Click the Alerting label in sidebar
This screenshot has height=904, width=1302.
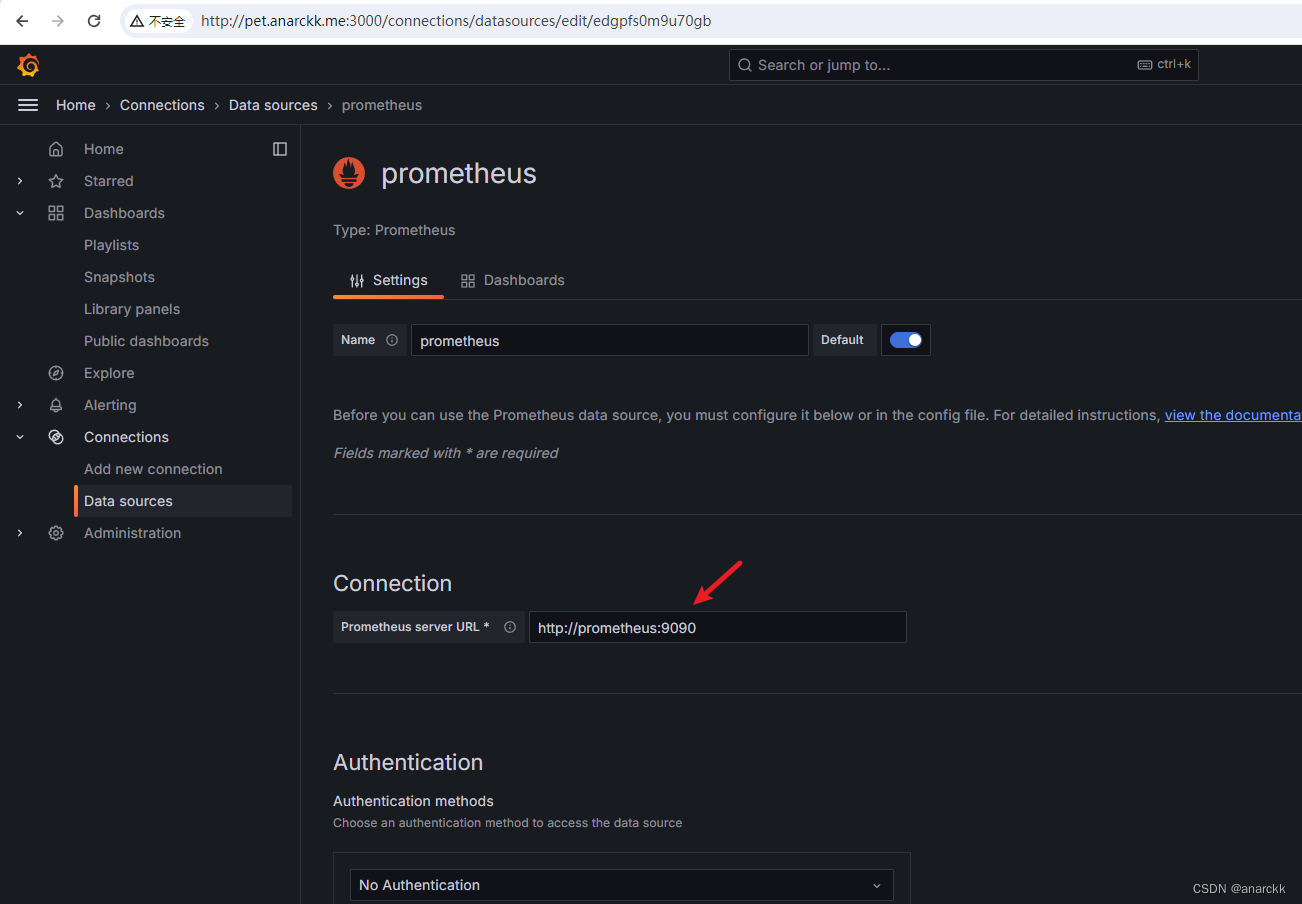pyautogui.click(x=110, y=405)
